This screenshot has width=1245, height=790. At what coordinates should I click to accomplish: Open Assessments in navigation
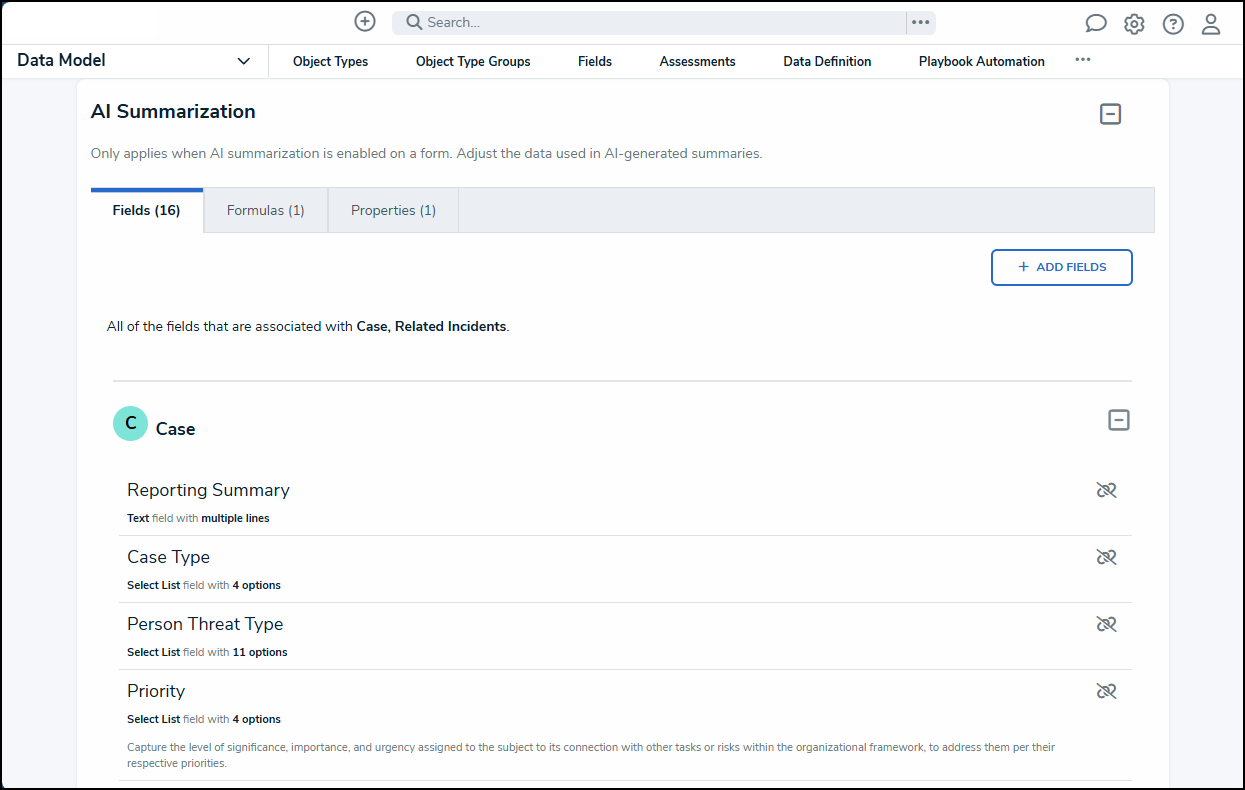(x=697, y=62)
